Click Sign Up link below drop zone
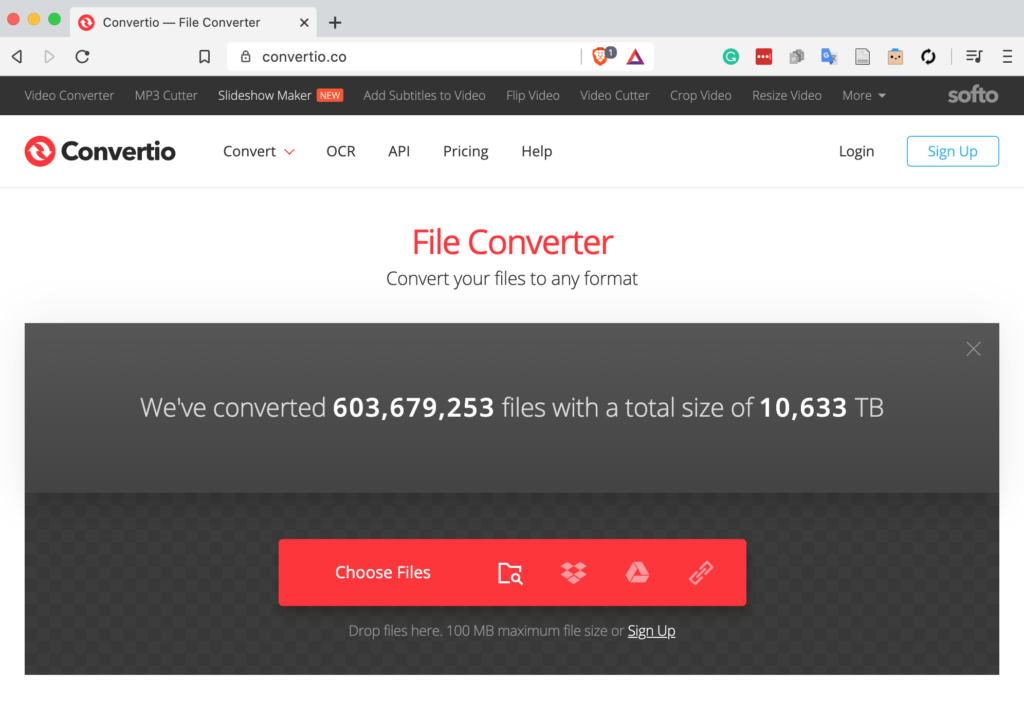1024x714 pixels. [x=651, y=631]
